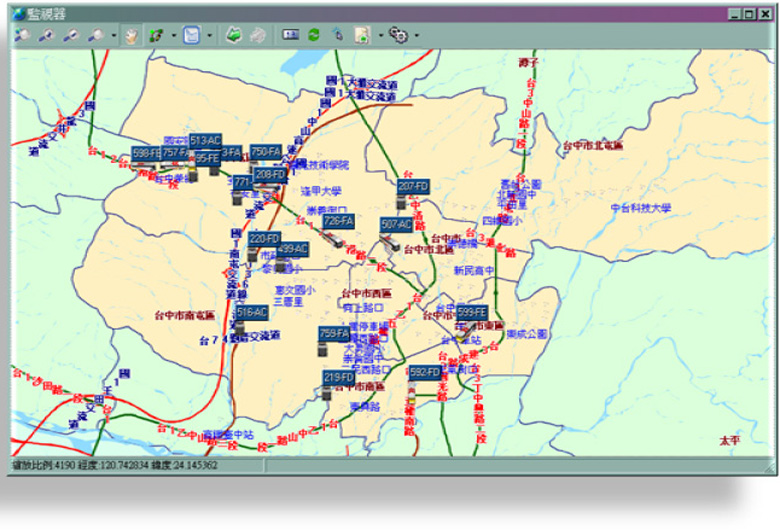The image size is (780, 530).
Task: Click the 逢甲大學 map label
Action: click(321, 191)
